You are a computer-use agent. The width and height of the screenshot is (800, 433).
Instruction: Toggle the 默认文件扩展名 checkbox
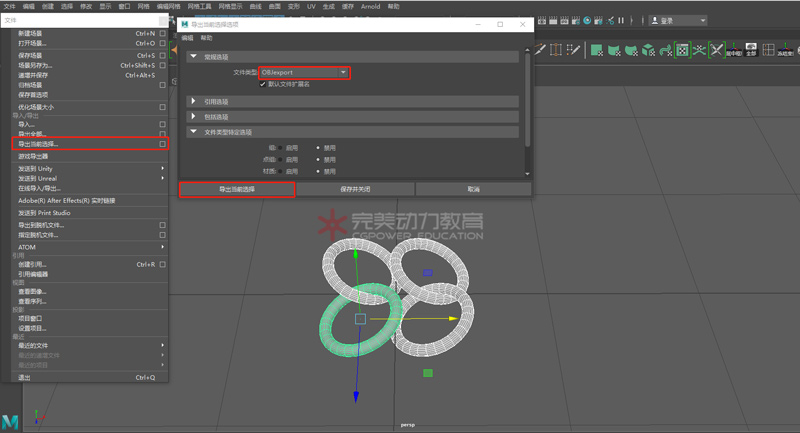coord(263,84)
